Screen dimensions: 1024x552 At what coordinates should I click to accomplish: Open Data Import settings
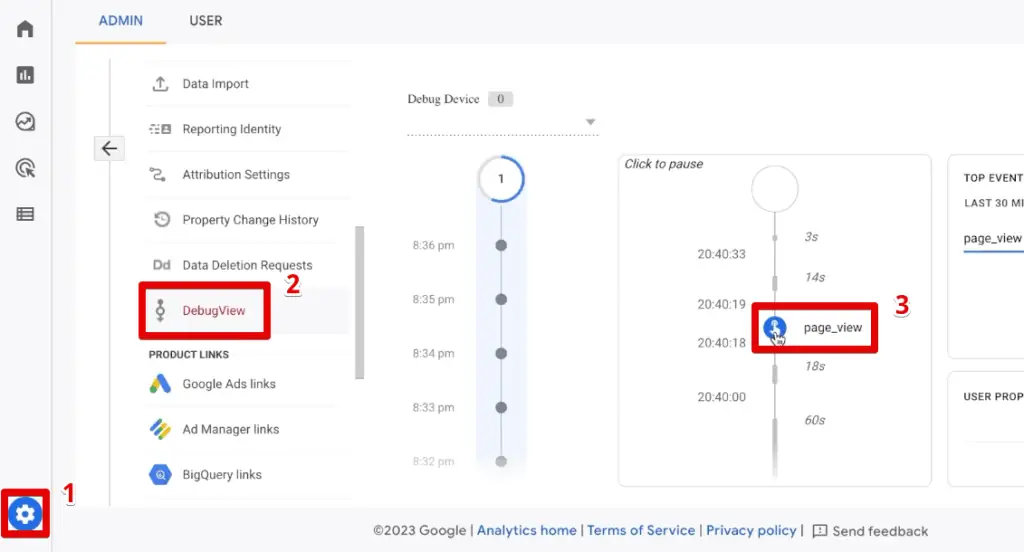click(x=215, y=84)
